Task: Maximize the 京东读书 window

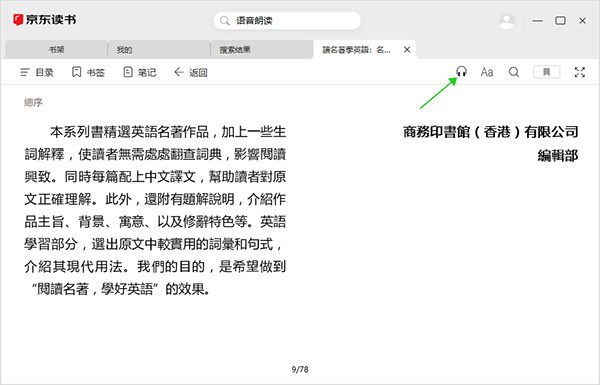Action: click(560, 21)
